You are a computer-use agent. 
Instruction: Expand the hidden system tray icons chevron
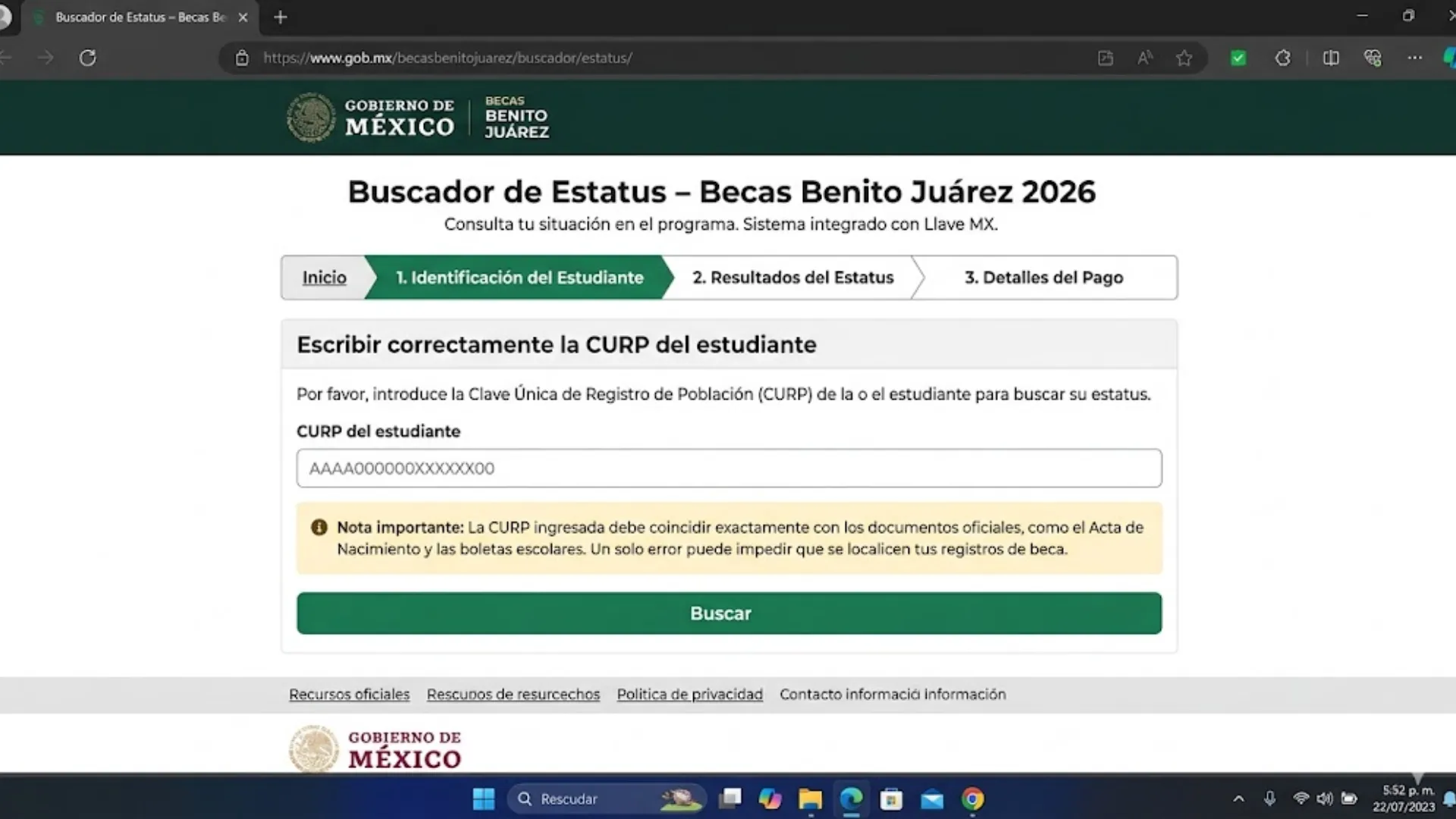1238,799
